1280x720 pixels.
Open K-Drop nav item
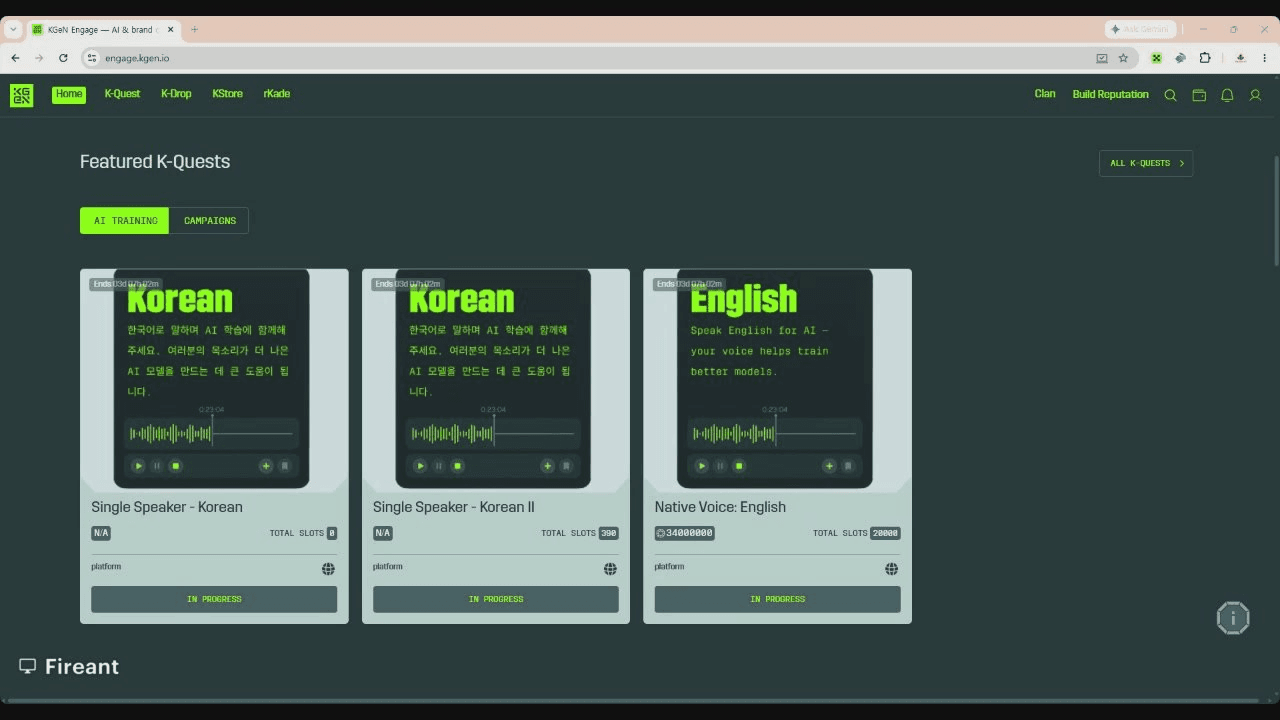coord(176,94)
